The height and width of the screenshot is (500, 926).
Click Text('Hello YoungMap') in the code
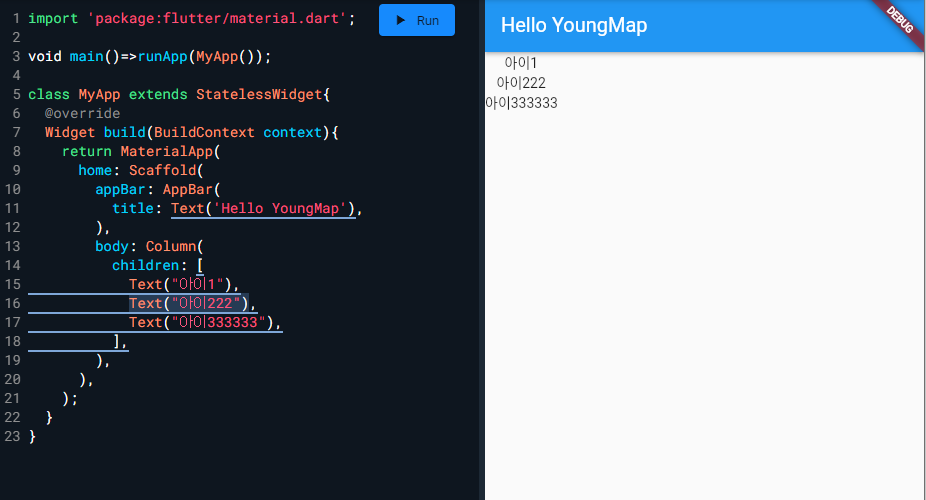(x=263, y=208)
